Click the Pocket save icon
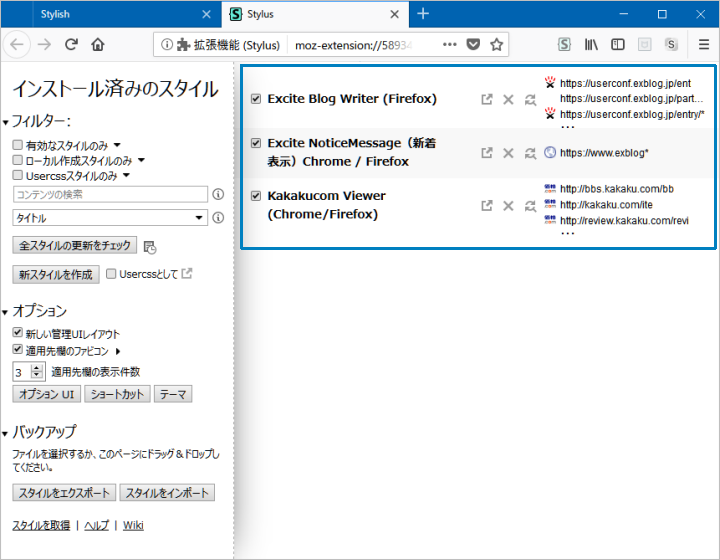Screen dimensions: 720x560 pyautogui.click(x=473, y=45)
